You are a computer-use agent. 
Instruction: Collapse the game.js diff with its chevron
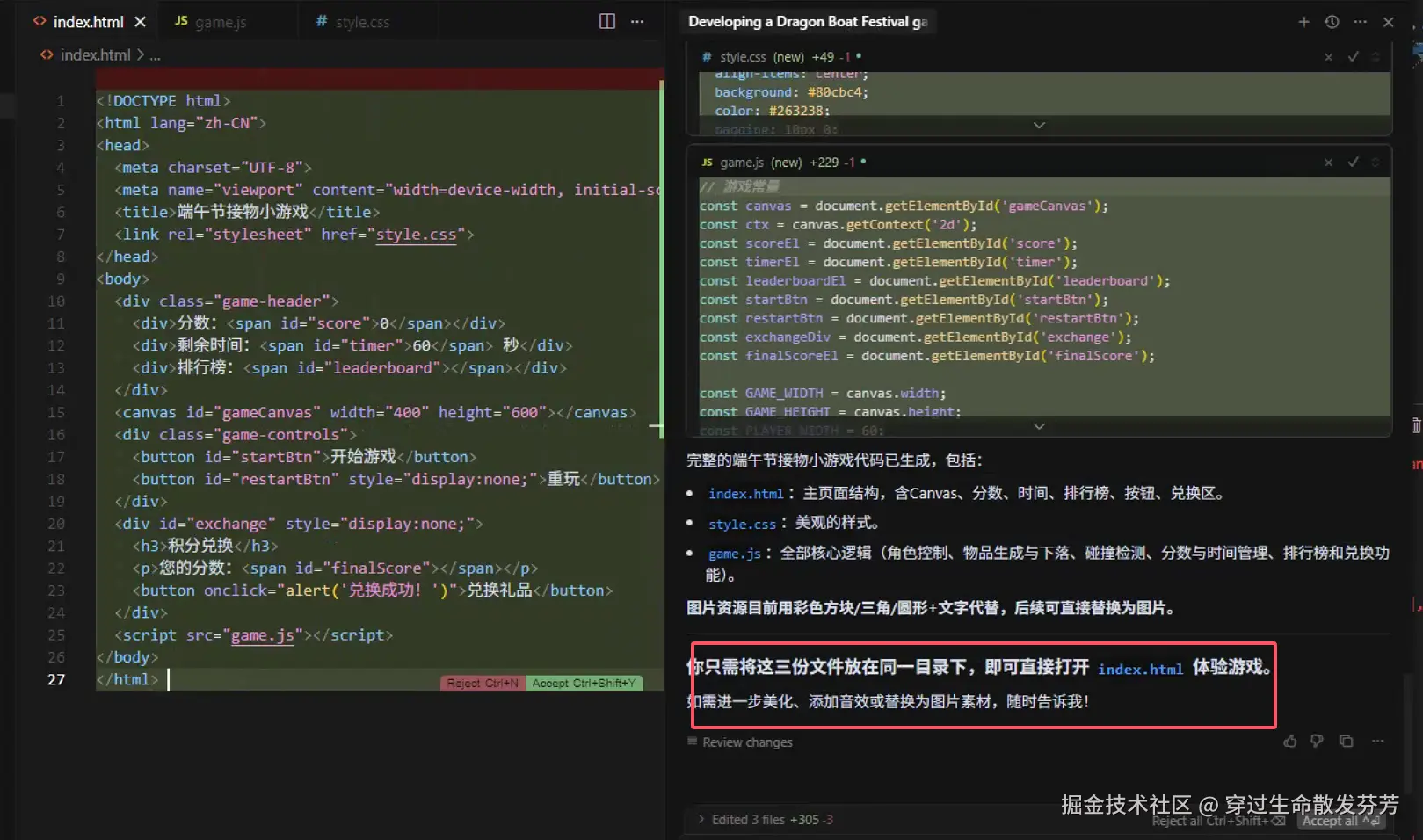coord(1039,426)
